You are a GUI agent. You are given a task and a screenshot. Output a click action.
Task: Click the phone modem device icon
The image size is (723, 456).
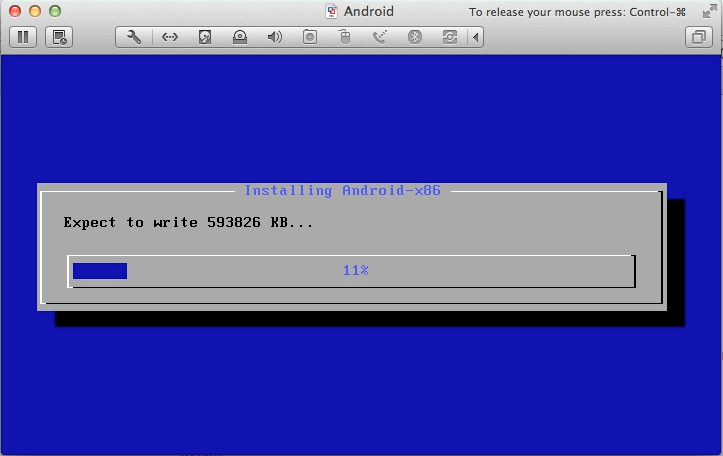click(379, 37)
